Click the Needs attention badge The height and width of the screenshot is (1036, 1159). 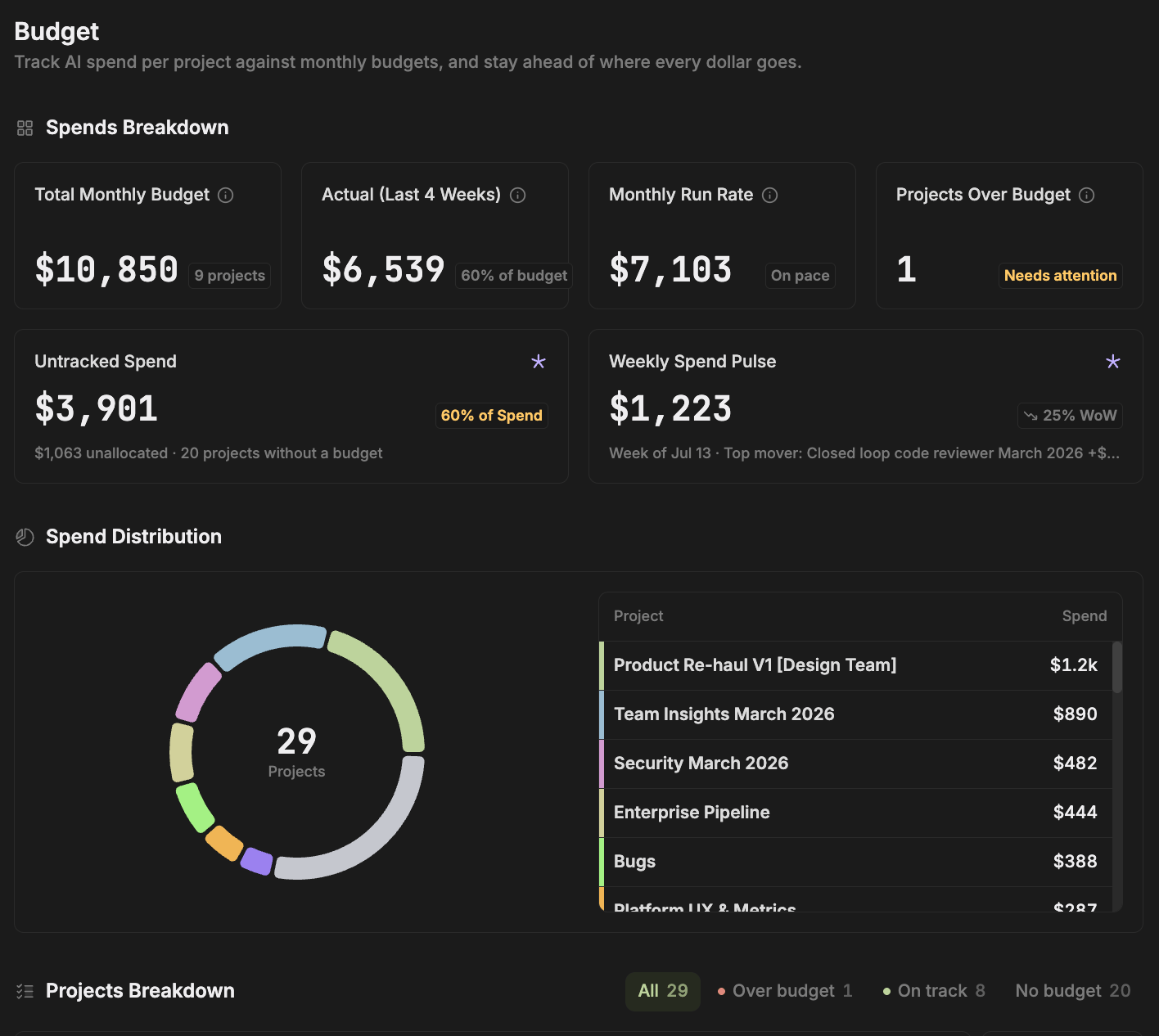coord(1060,276)
